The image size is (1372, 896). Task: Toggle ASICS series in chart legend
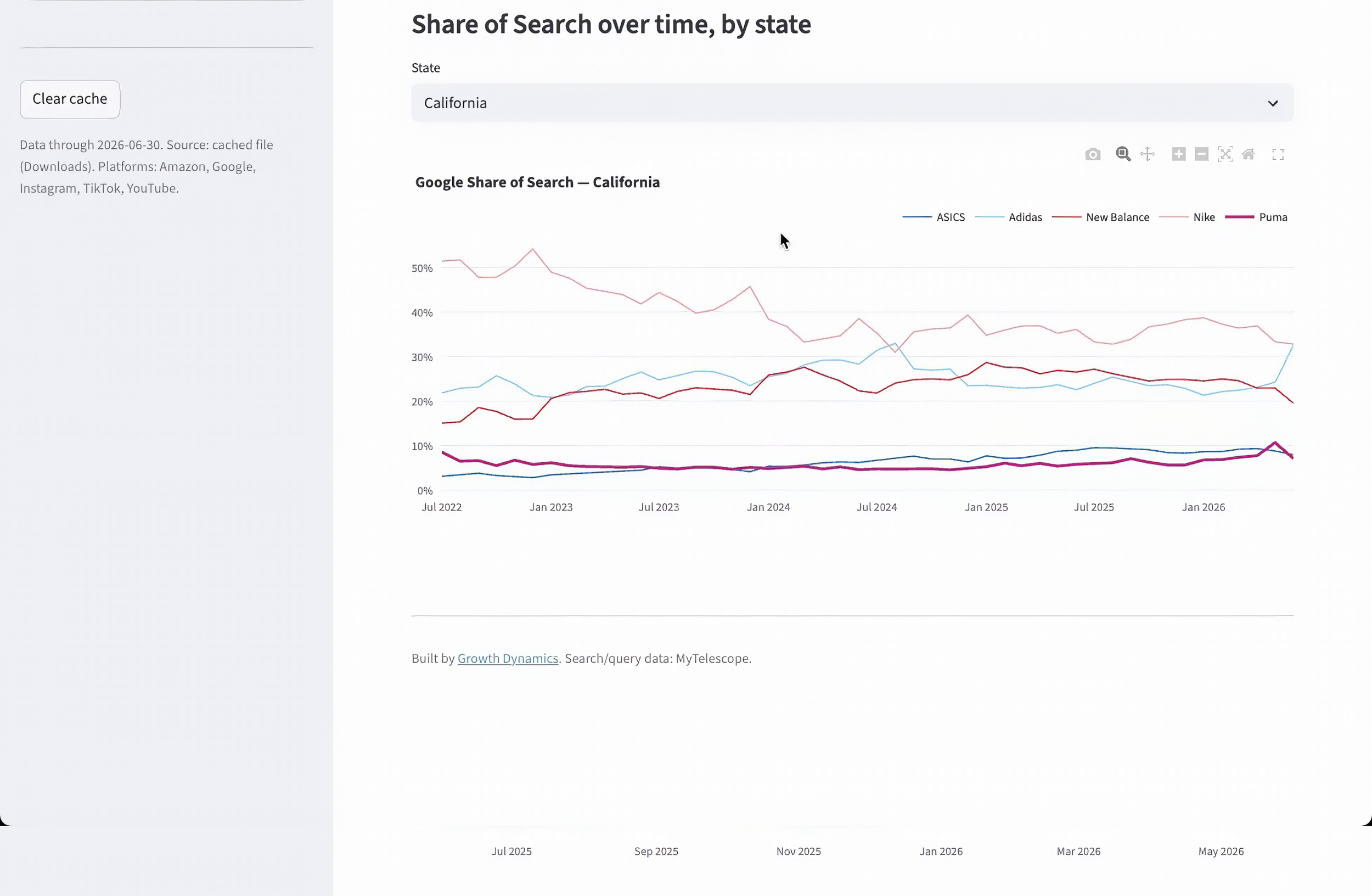pos(934,217)
